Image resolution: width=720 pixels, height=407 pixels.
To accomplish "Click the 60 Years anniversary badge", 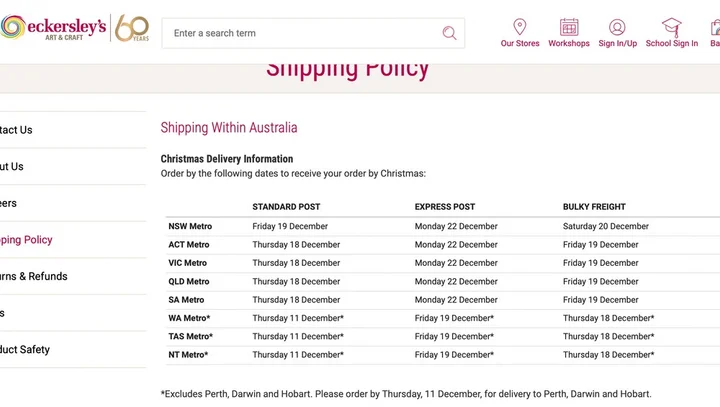I will pos(131,29).
